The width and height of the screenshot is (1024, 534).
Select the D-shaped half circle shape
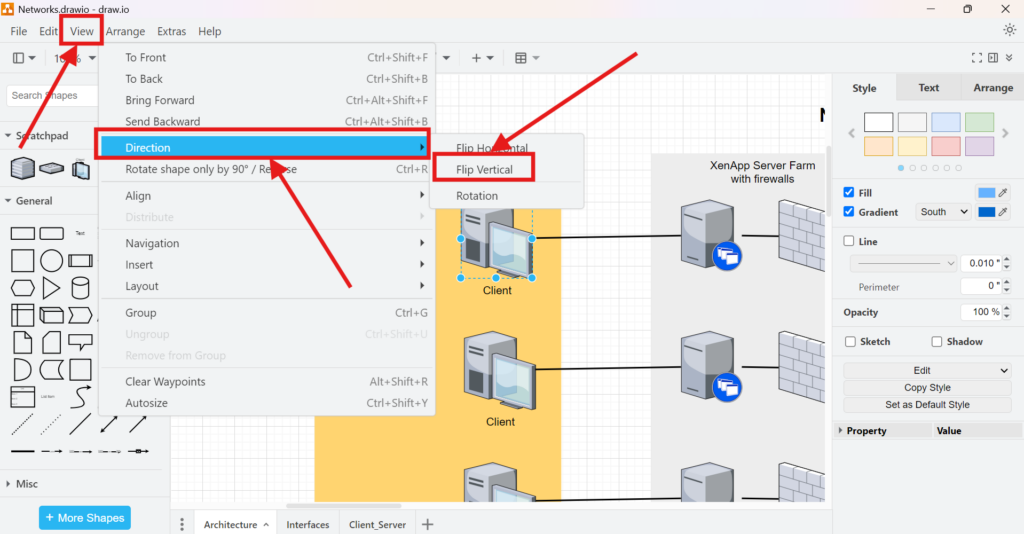point(22,369)
